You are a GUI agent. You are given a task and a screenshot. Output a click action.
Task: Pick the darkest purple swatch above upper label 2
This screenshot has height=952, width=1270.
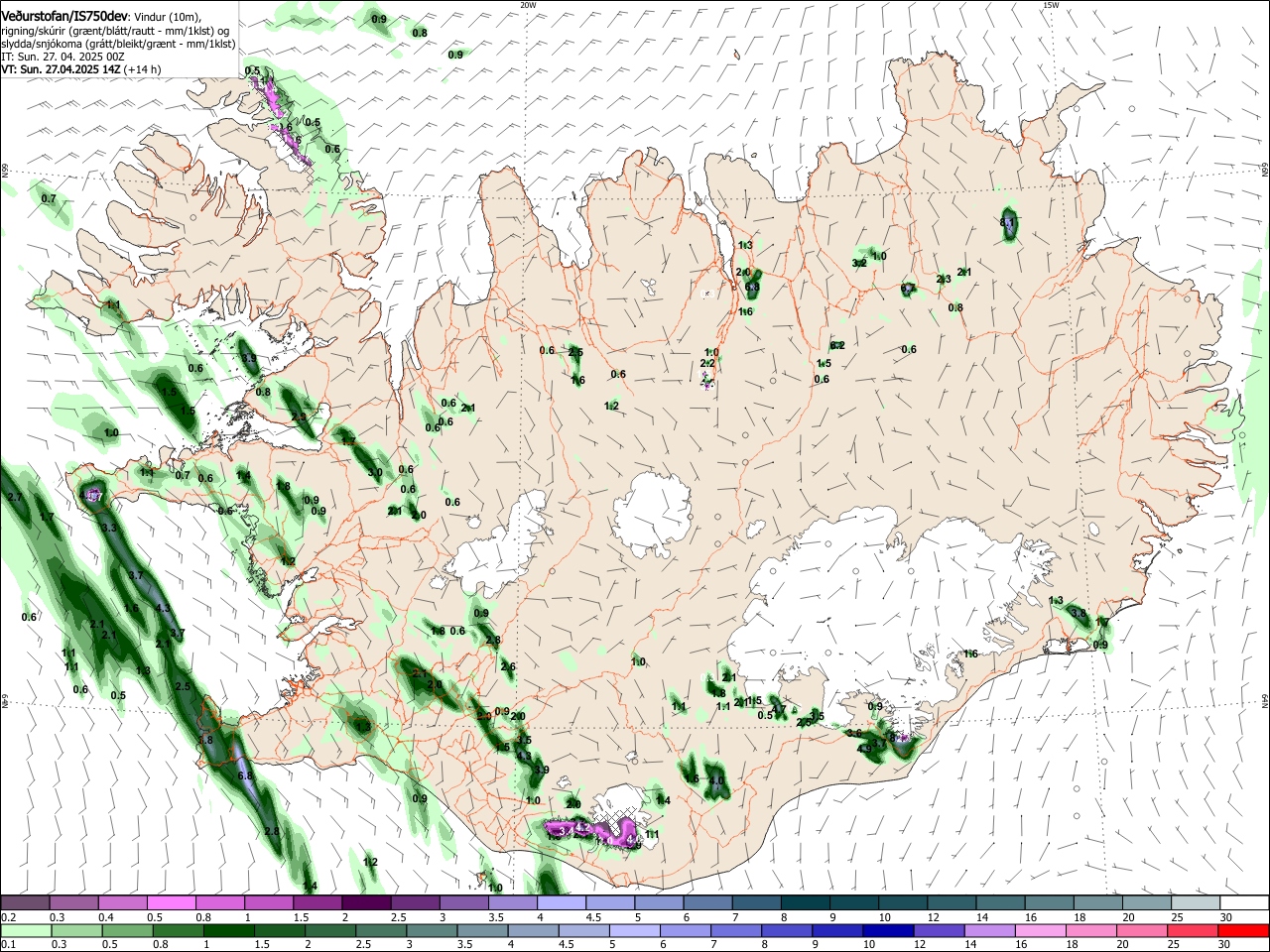tap(366, 903)
